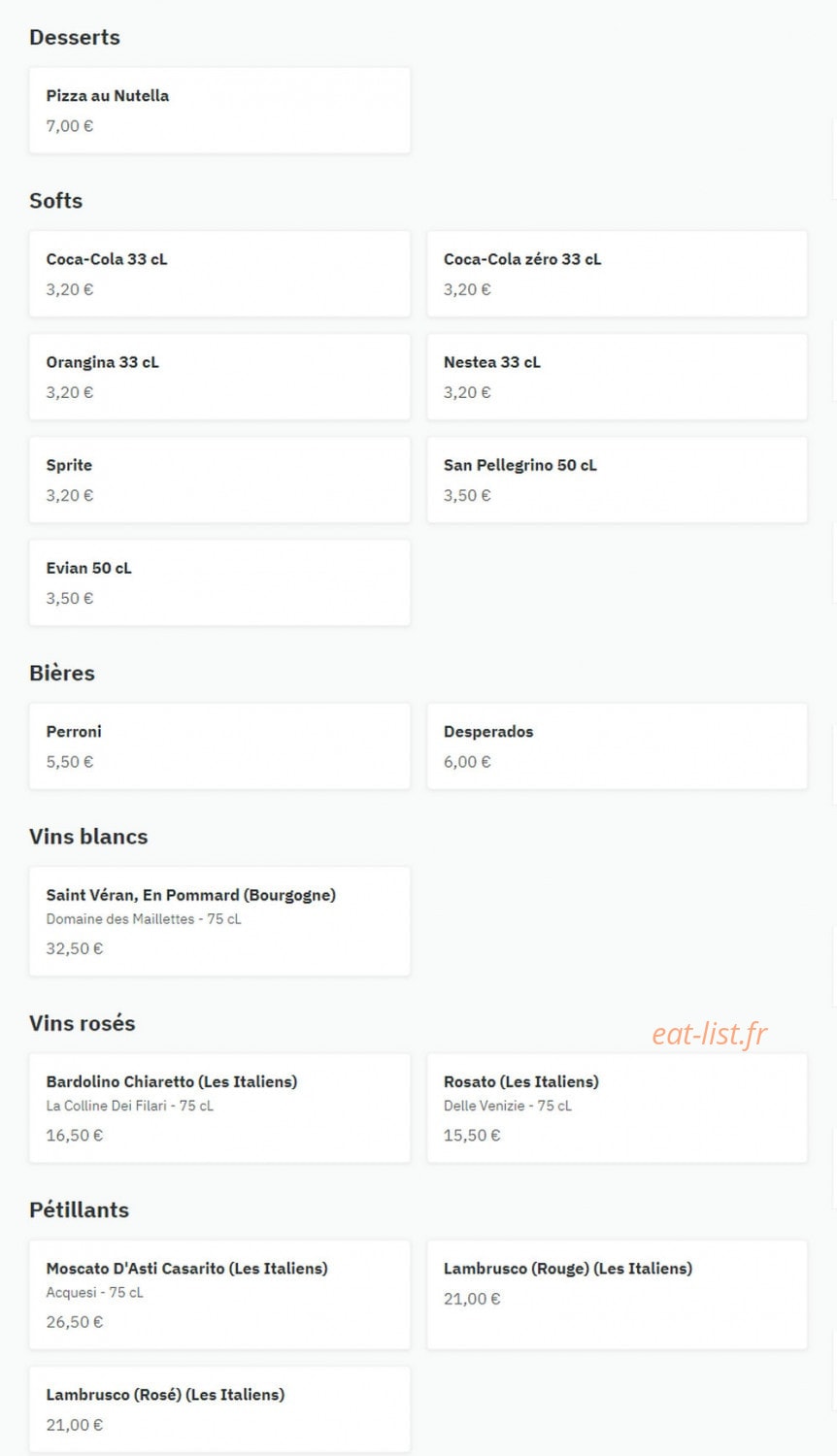
Task: Pick the Coca-Cola zéro 33 cL card
Action: point(617,274)
